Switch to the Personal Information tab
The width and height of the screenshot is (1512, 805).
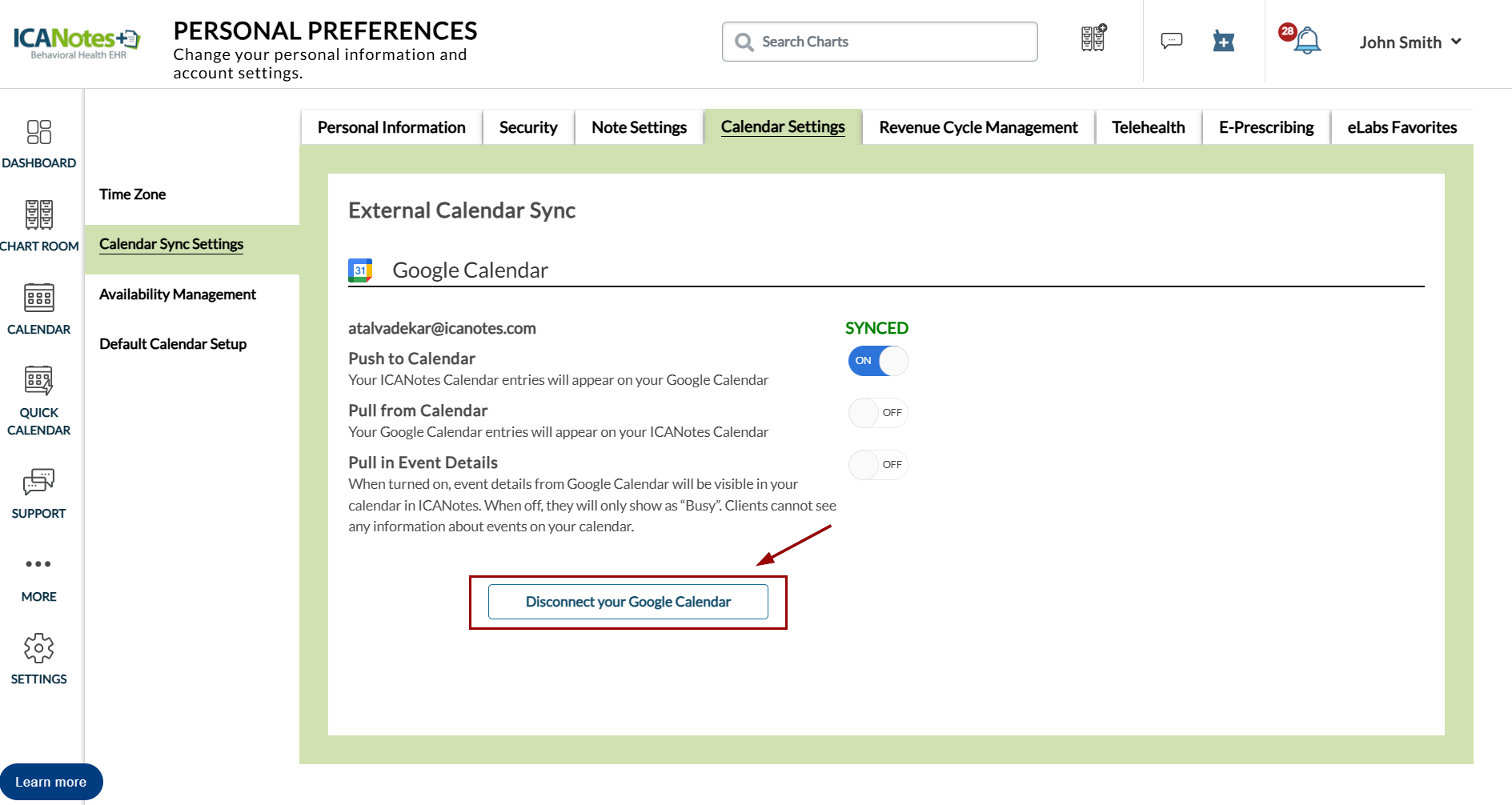tap(391, 127)
